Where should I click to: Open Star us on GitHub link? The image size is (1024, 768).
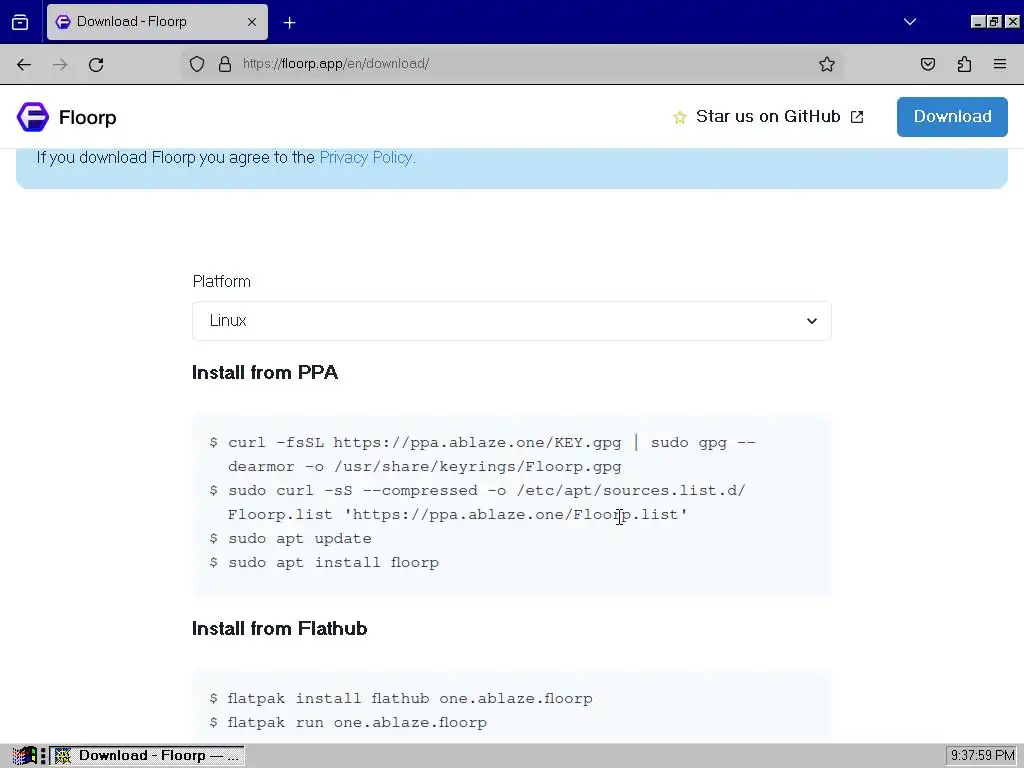tap(768, 116)
